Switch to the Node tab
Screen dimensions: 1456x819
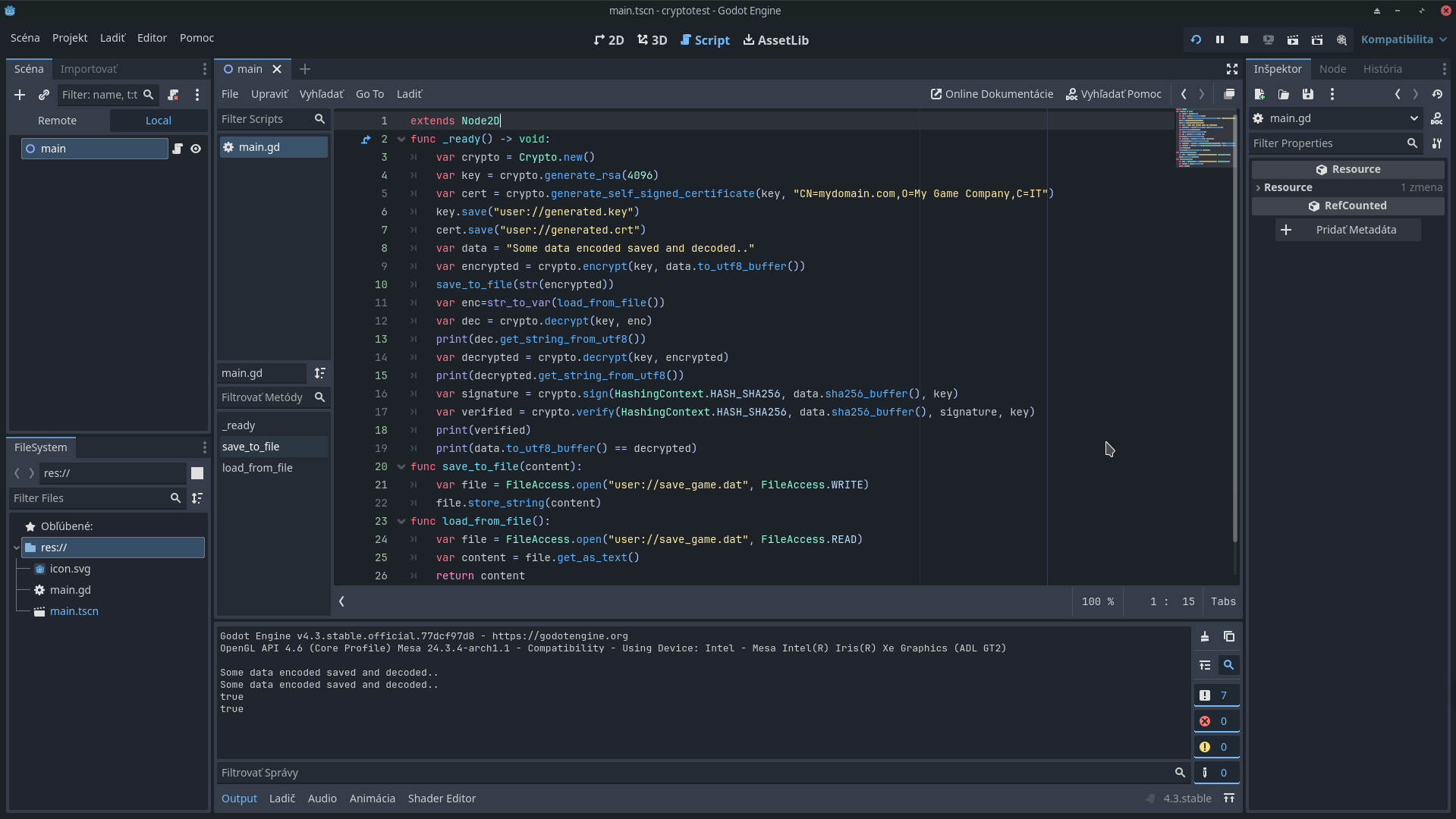(x=1332, y=68)
